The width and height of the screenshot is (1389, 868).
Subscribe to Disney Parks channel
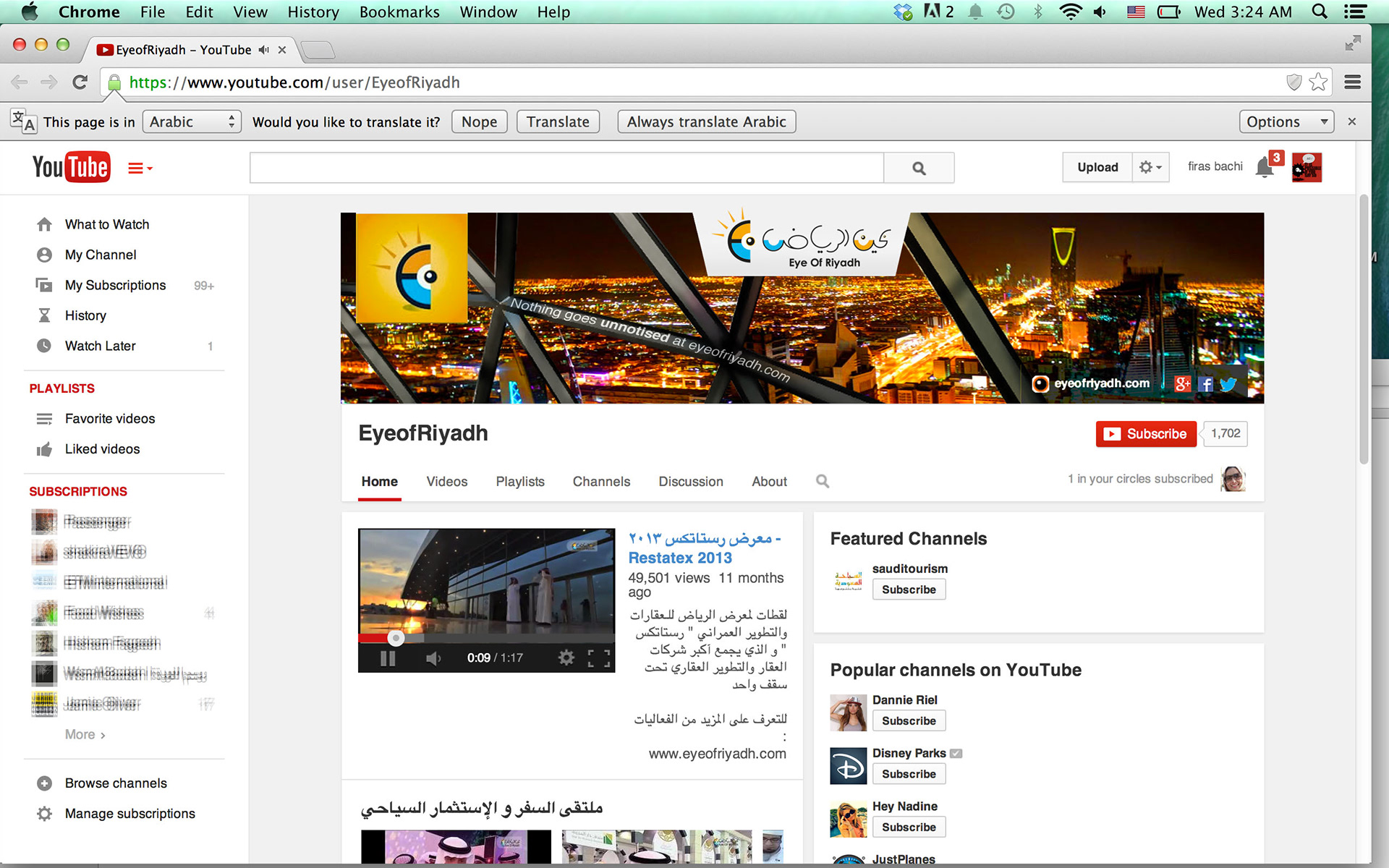tap(909, 774)
